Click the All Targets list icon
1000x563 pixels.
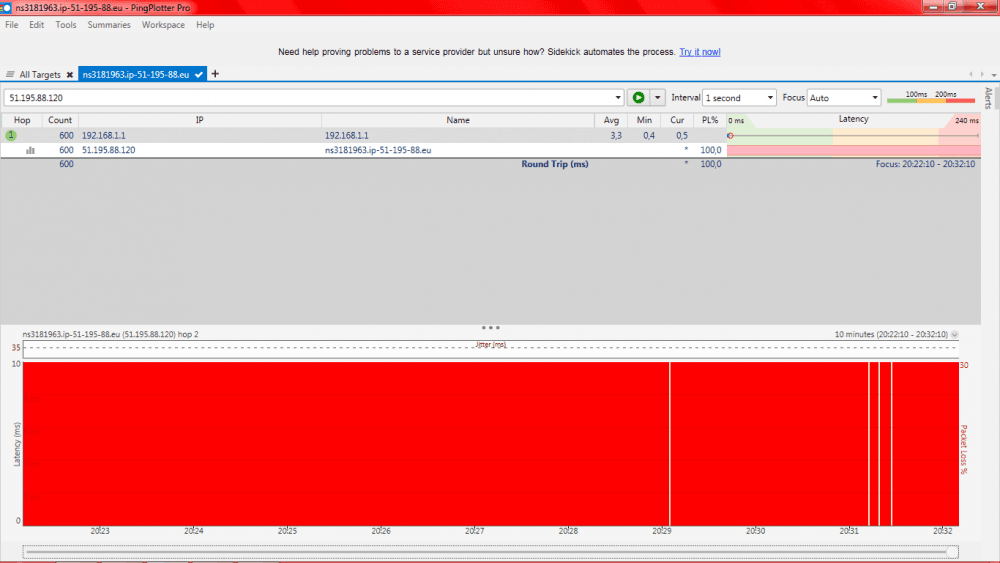pos(10,75)
